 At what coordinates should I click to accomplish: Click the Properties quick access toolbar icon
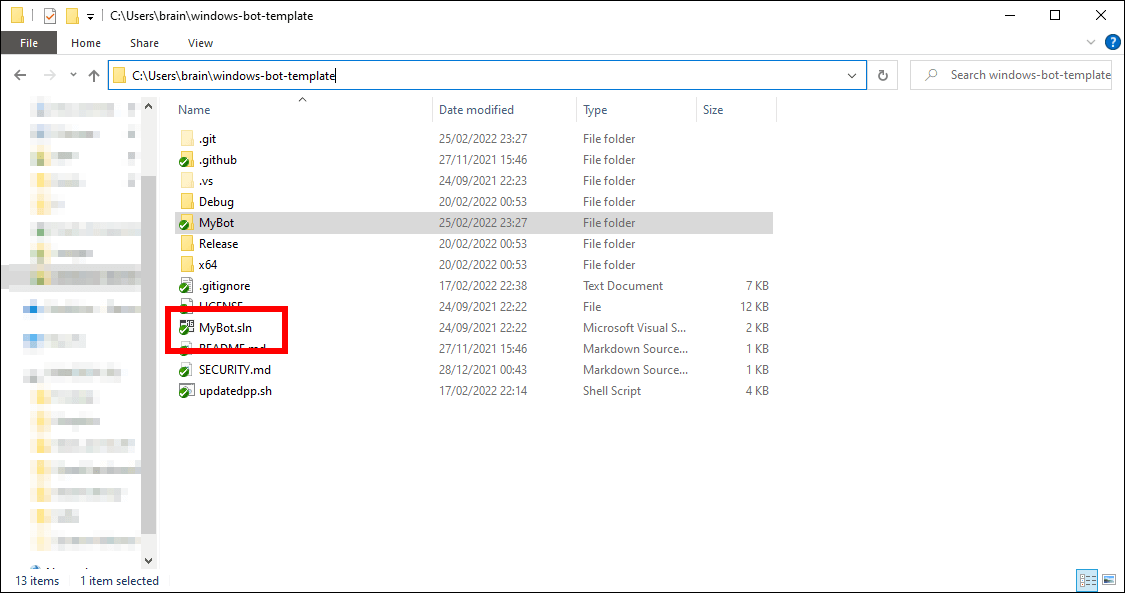(50, 16)
